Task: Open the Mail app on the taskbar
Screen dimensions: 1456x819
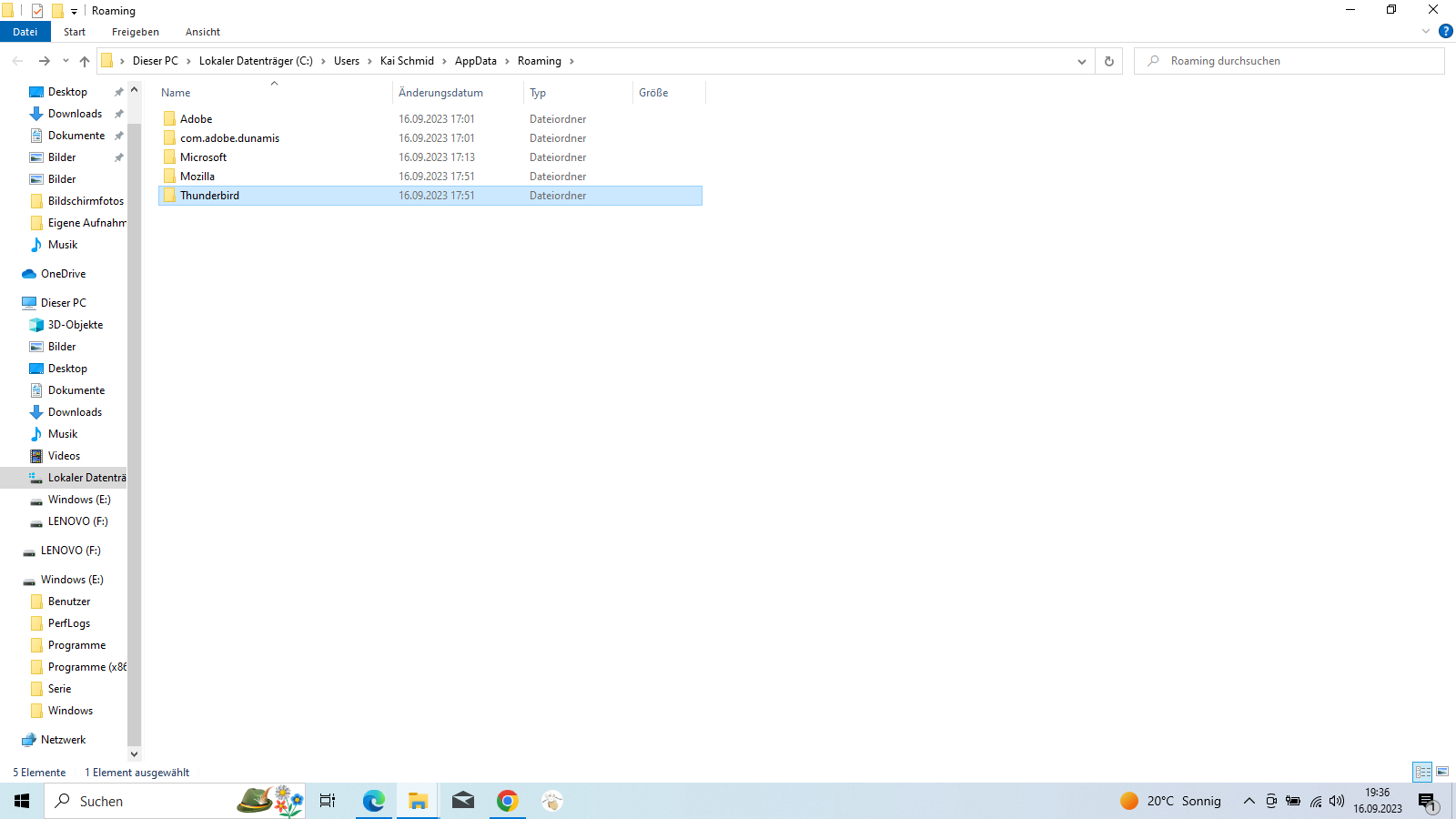Action: point(462,801)
